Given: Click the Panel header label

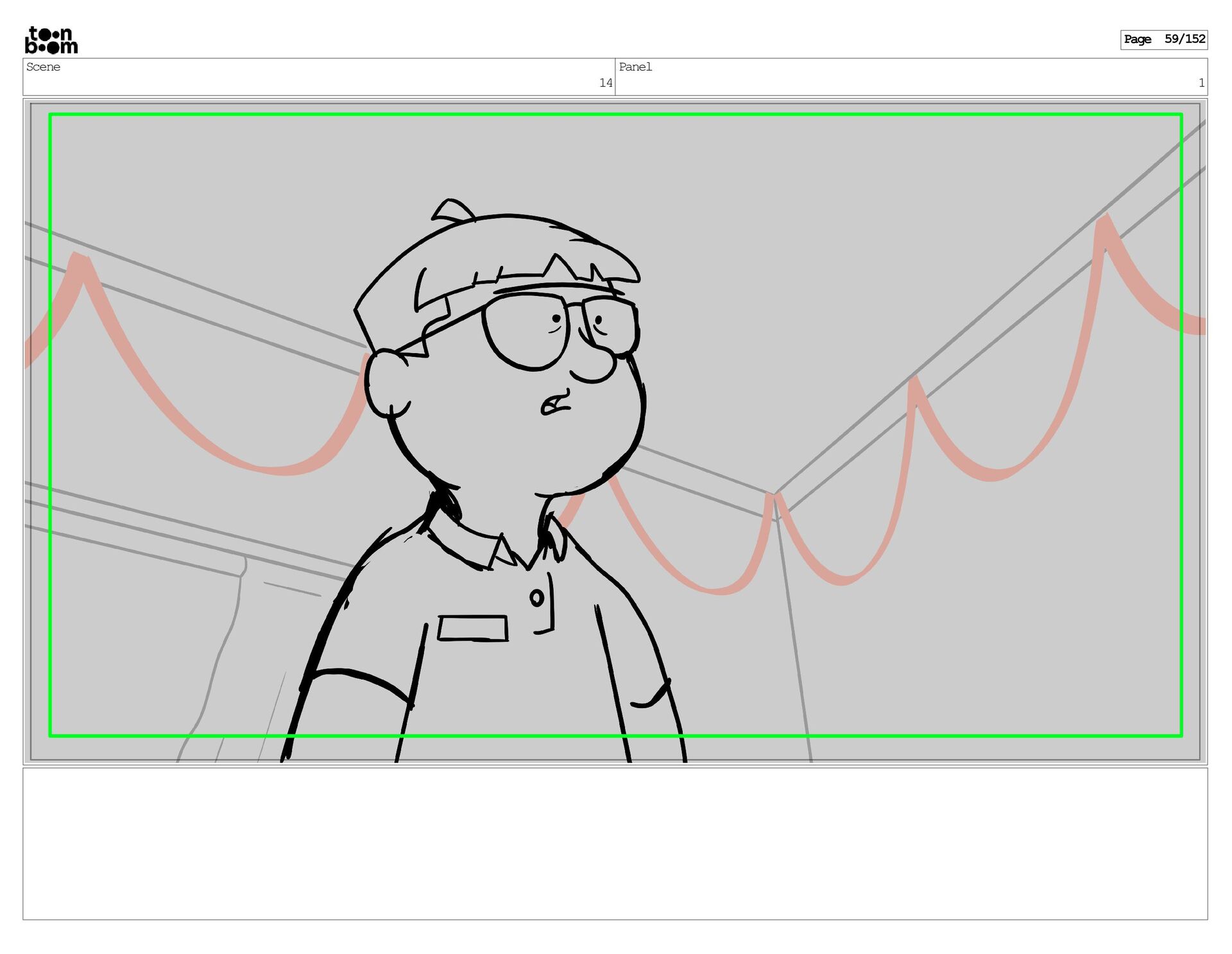Looking at the screenshot, I should pos(635,67).
